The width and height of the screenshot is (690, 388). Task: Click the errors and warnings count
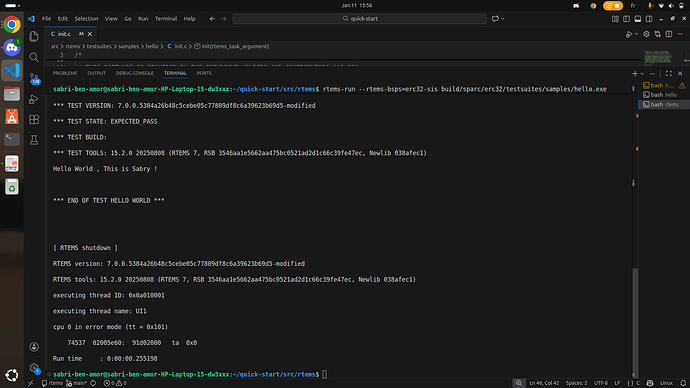tap(115, 383)
